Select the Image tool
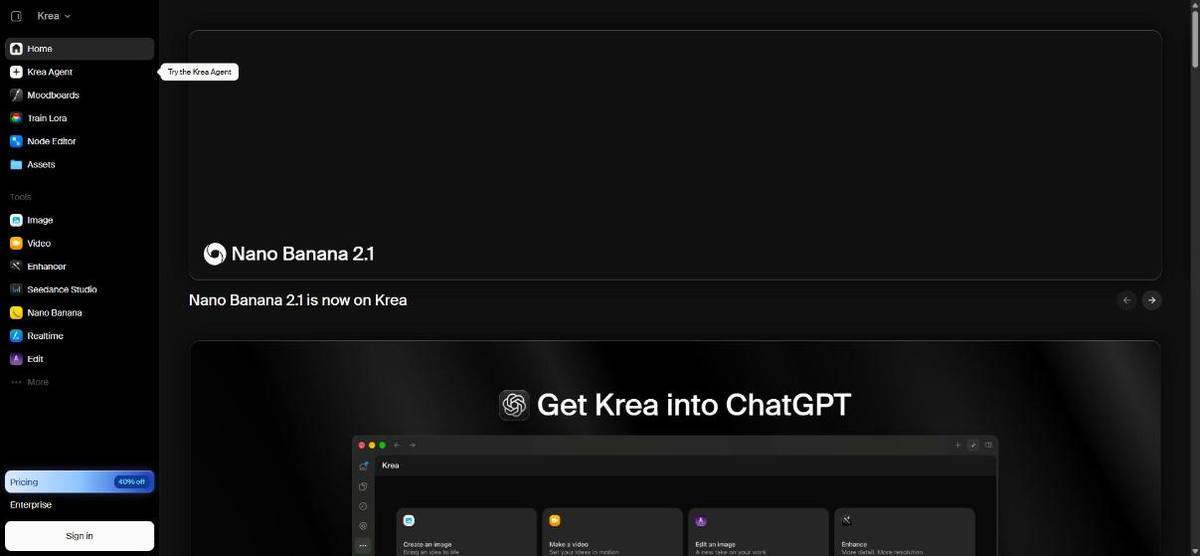The image size is (1200, 556). (x=80, y=220)
